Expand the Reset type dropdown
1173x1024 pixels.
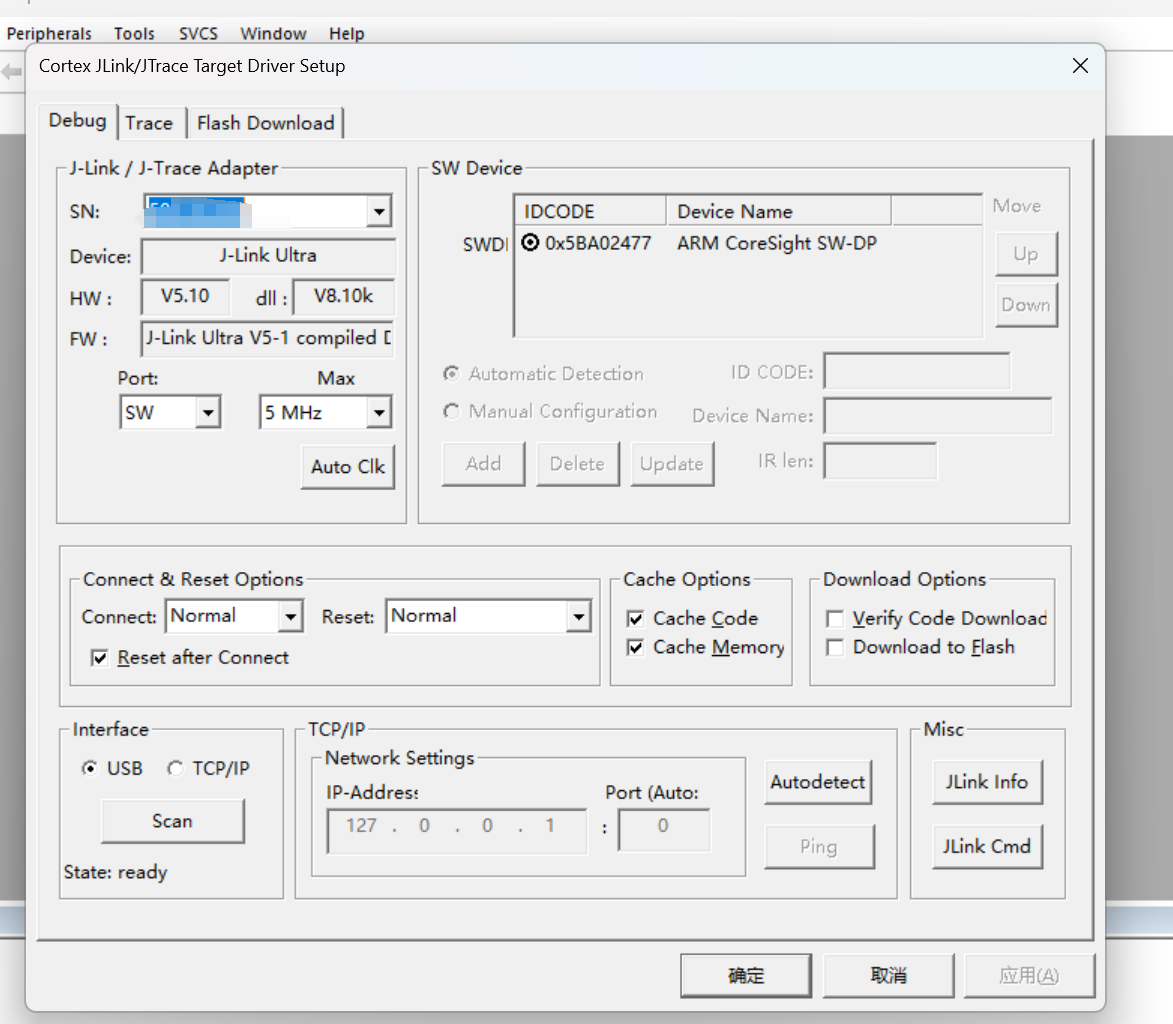tap(578, 617)
